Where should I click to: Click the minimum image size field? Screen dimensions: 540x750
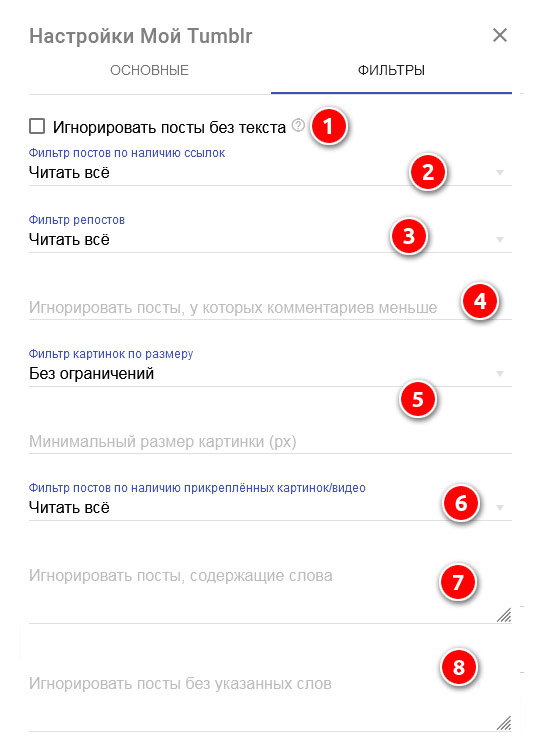coord(270,441)
